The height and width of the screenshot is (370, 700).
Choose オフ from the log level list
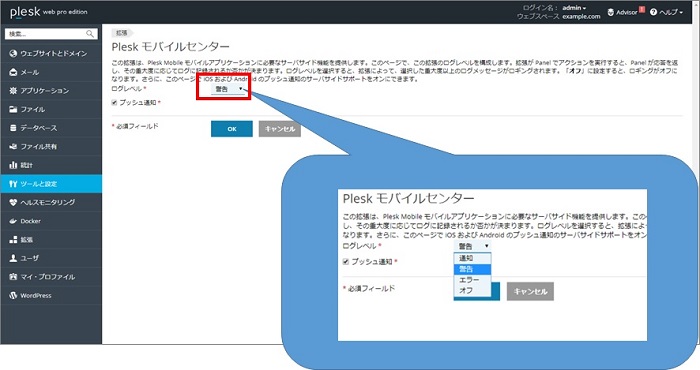472,290
